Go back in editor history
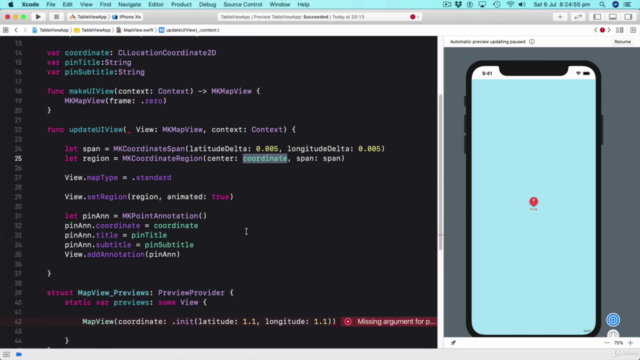 click(x=16, y=30)
